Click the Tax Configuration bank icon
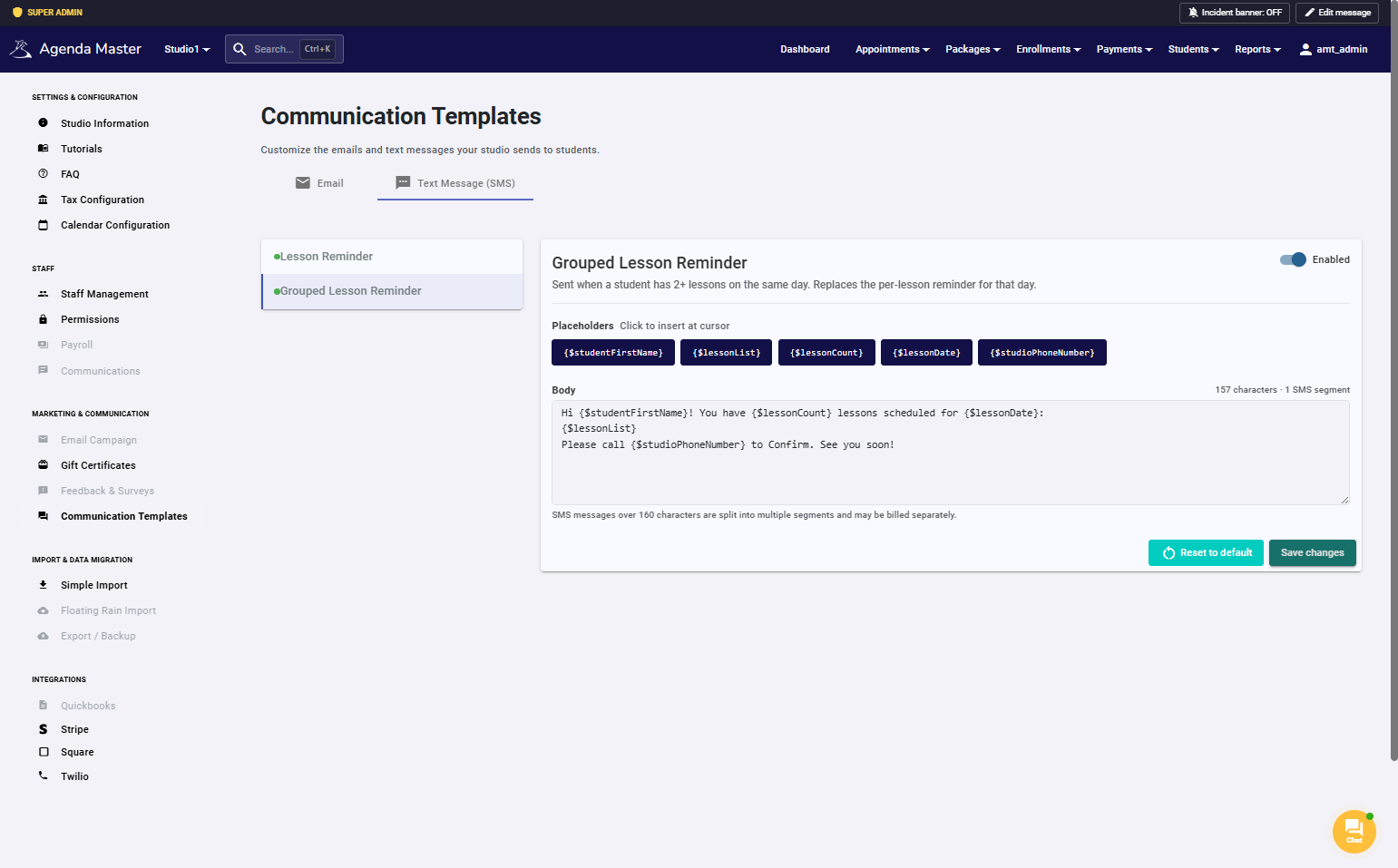Viewport: 1398px width, 868px height. pos(43,200)
